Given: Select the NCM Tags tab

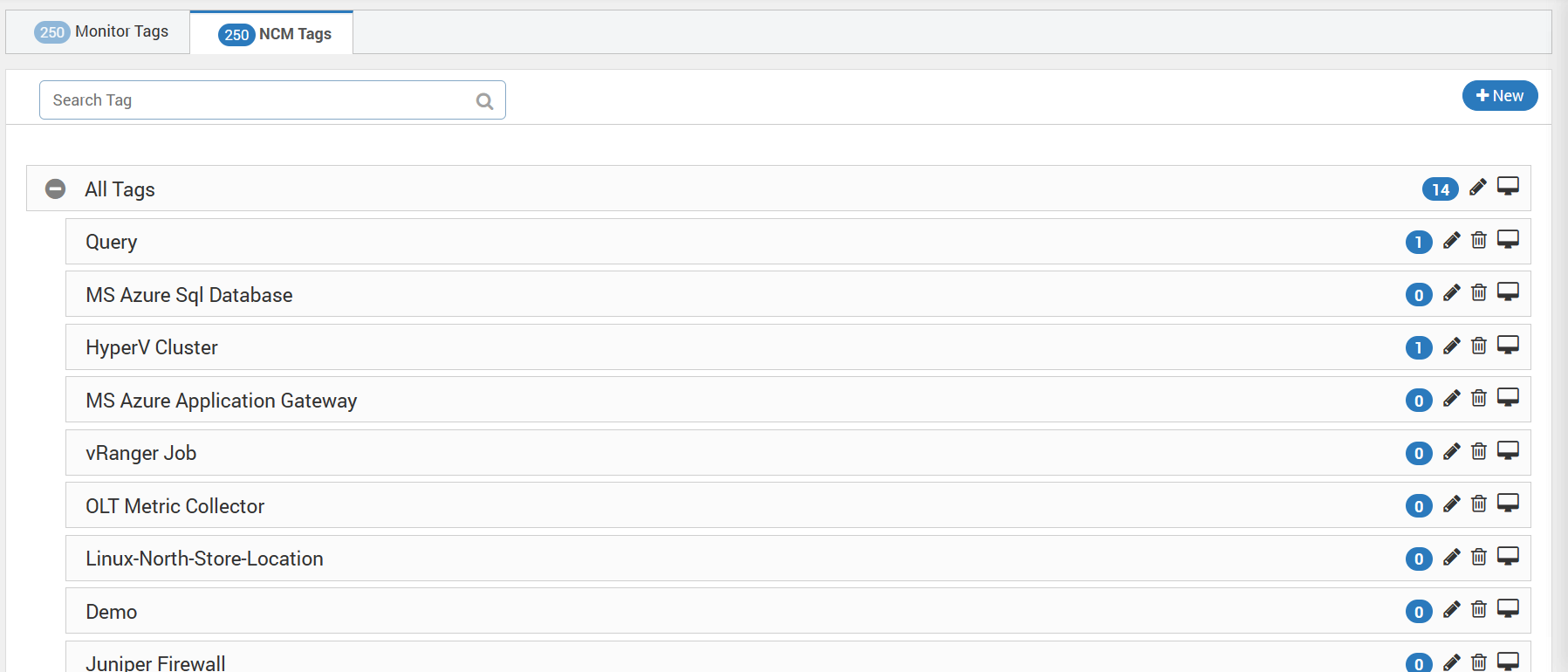Looking at the screenshot, I should 272,34.
